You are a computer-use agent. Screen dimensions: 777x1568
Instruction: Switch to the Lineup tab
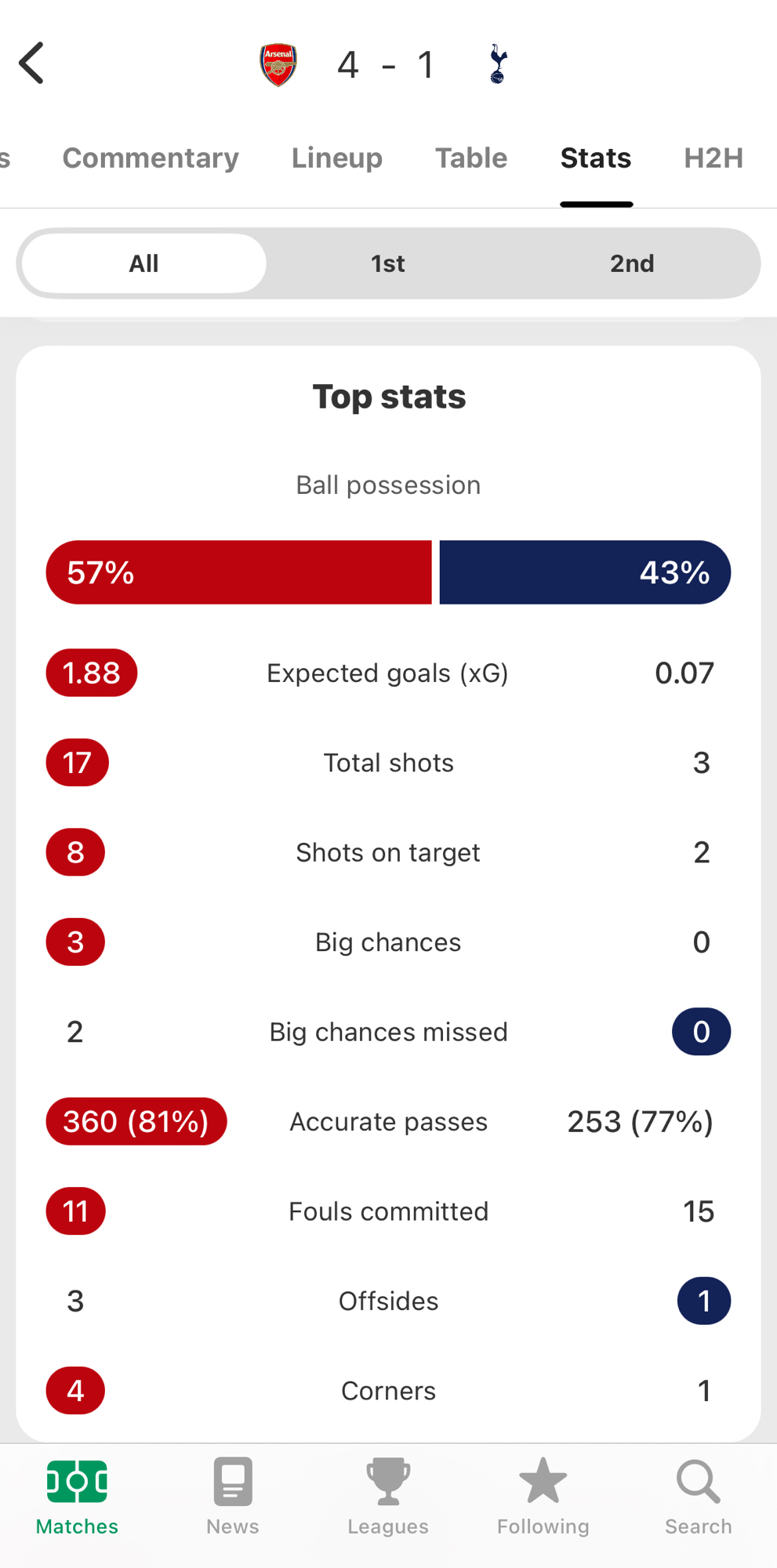337,158
